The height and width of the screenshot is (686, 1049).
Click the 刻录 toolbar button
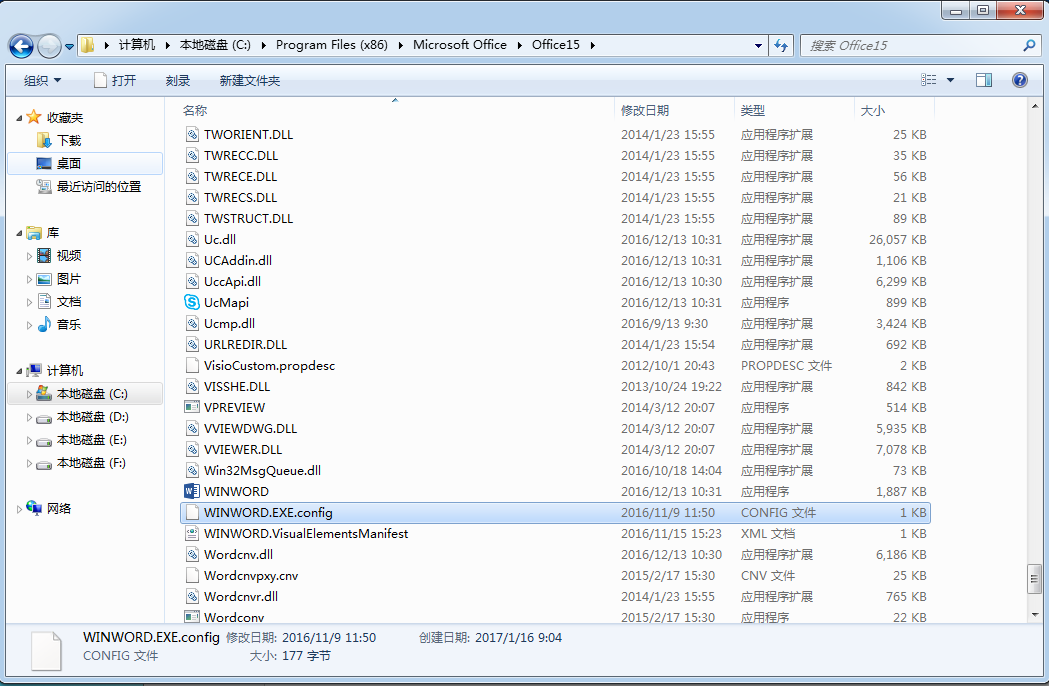click(x=178, y=80)
